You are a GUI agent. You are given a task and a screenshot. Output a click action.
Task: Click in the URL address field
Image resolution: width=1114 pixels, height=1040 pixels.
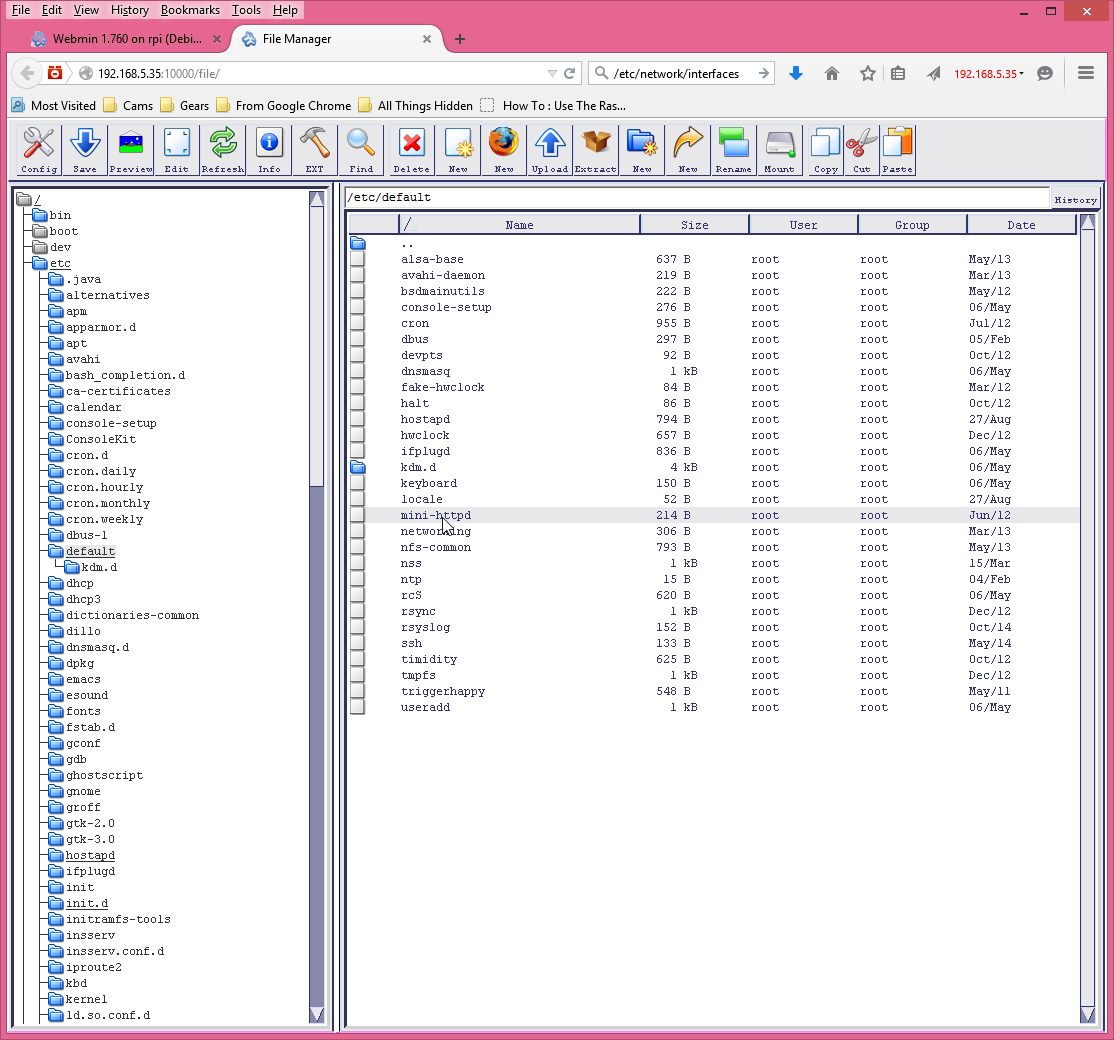[x=300, y=73]
